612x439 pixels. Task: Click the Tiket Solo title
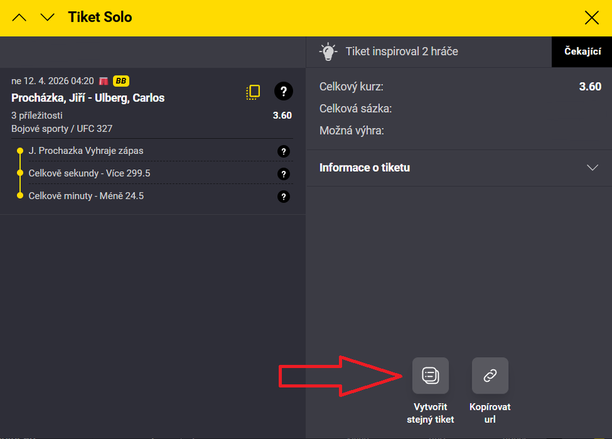[x=99, y=17]
